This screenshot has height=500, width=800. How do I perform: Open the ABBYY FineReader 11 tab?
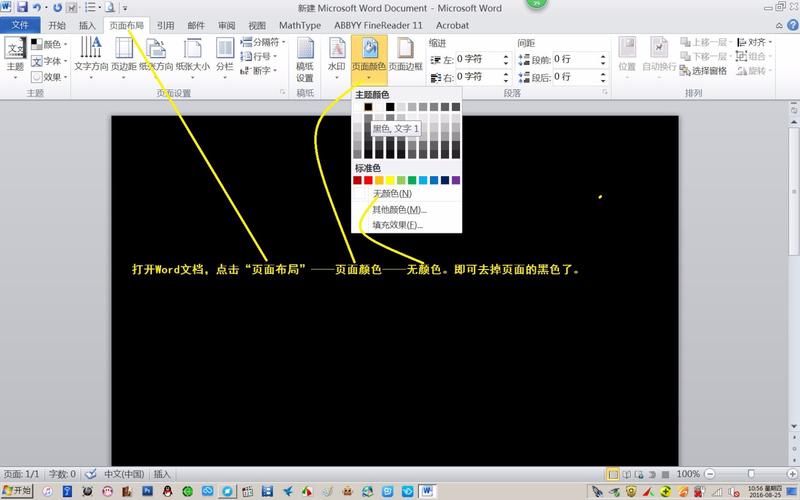pos(379,25)
